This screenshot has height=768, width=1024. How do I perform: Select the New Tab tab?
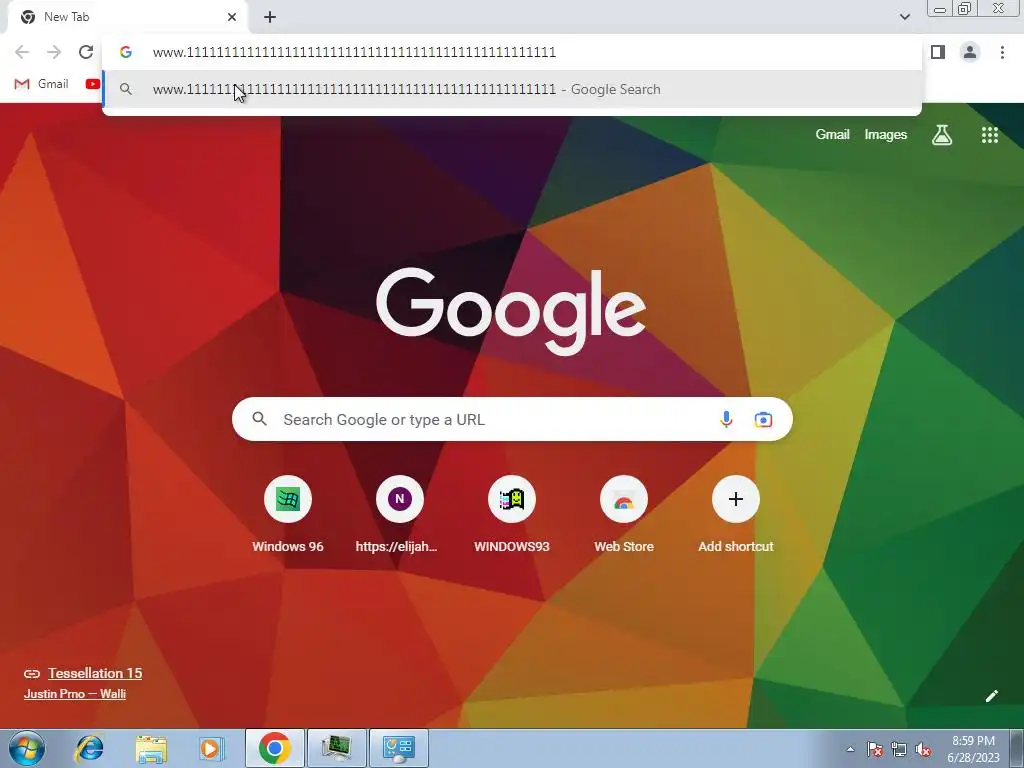127,17
